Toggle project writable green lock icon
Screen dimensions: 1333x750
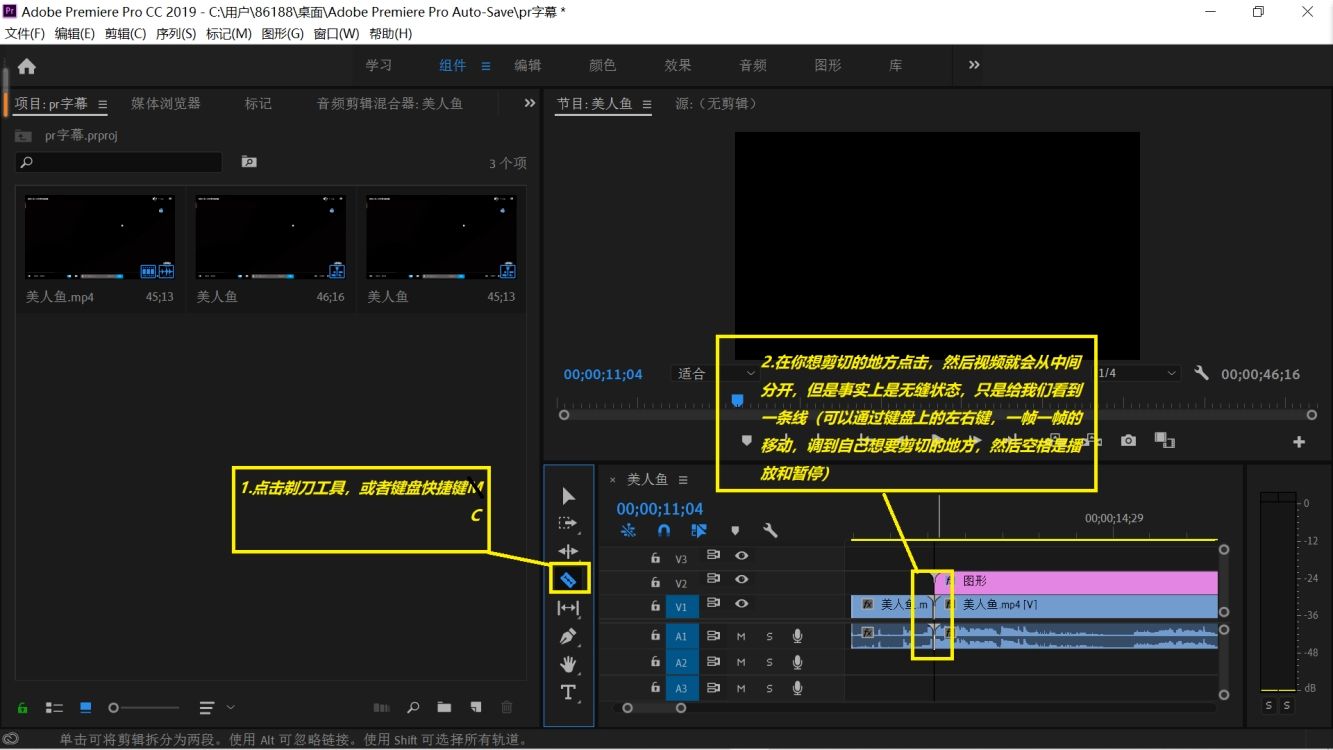(x=22, y=708)
